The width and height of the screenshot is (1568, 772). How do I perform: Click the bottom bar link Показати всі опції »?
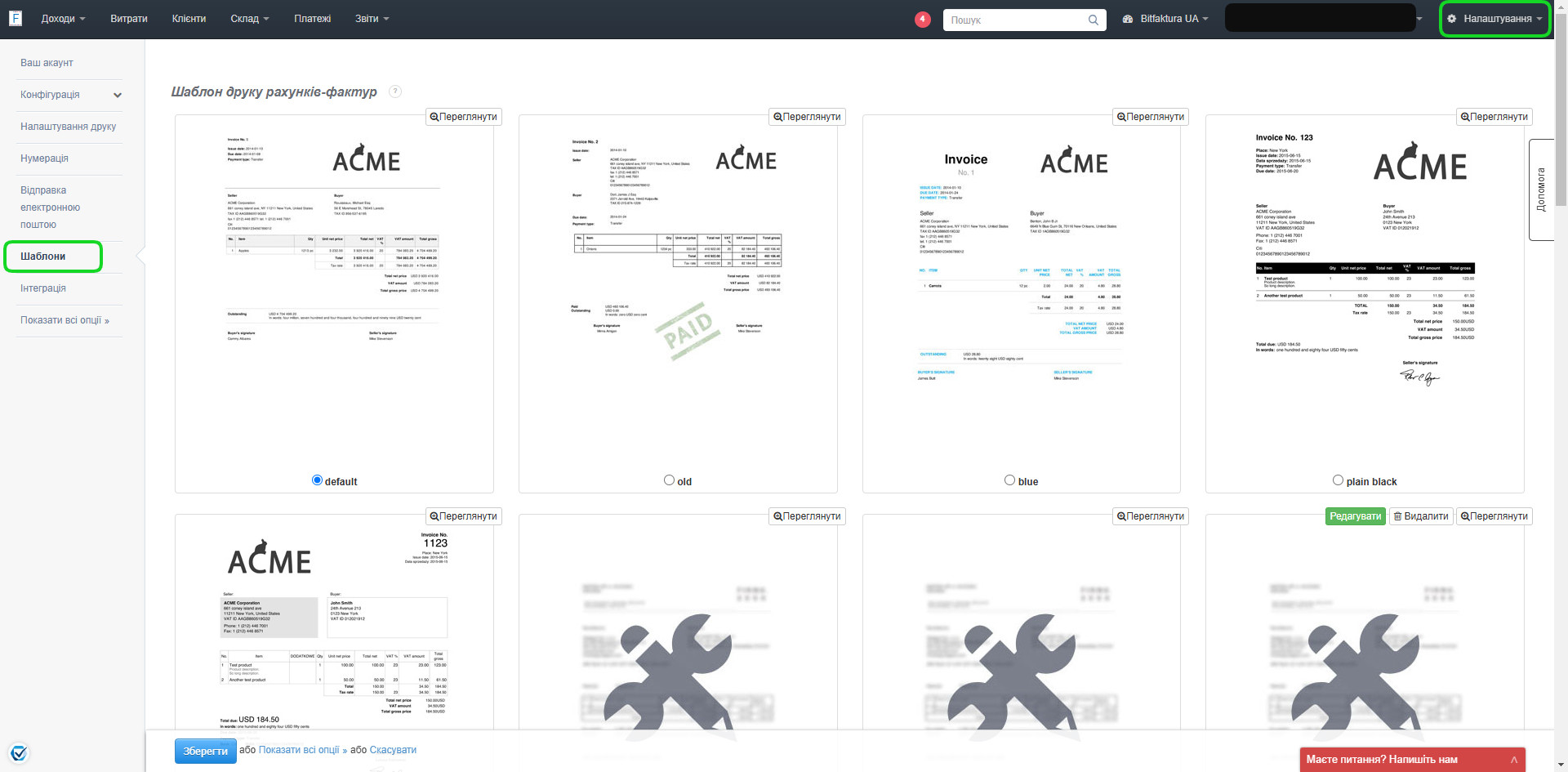pos(303,750)
